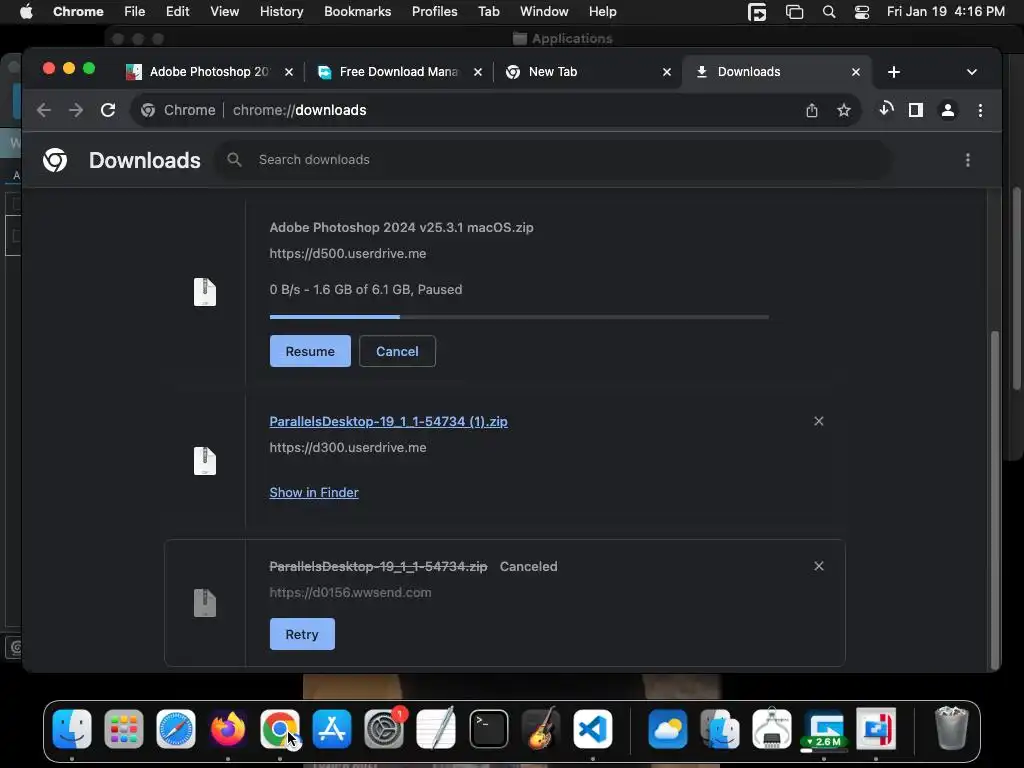Close the Free Download Manager tab
The image size is (1024, 768).
coord(478,72)
